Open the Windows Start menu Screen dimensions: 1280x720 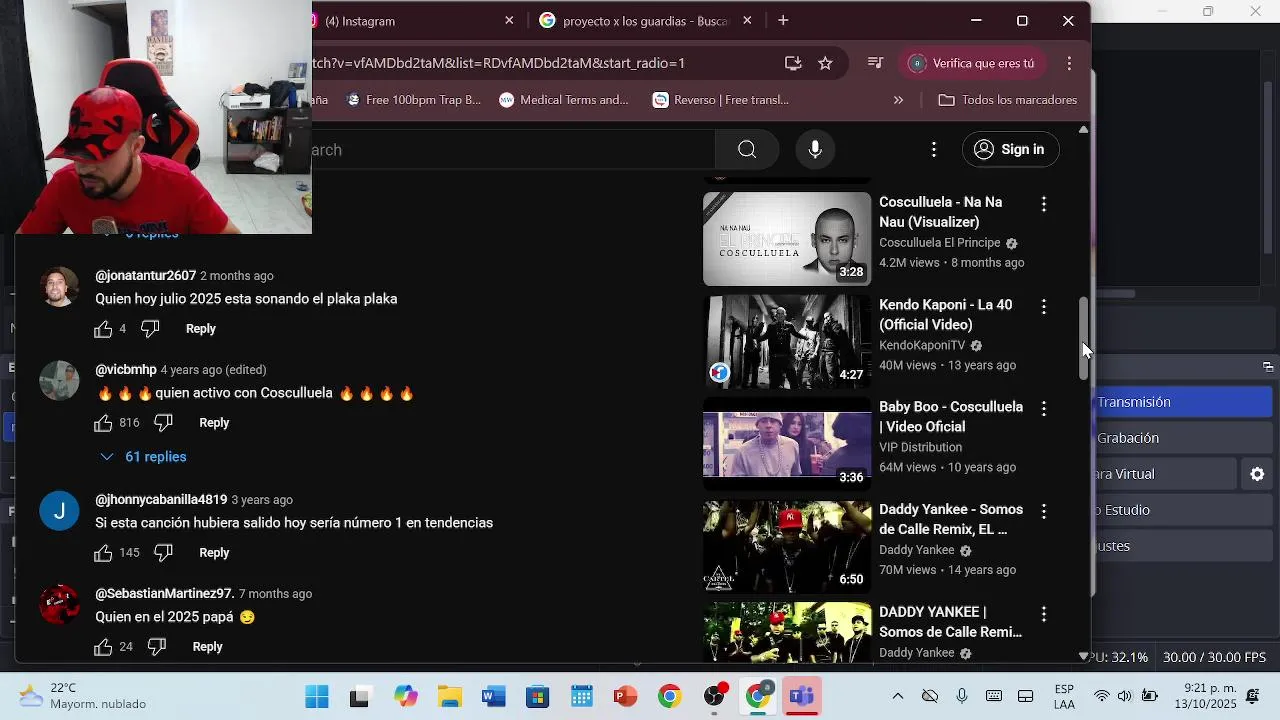click(317, 697)
